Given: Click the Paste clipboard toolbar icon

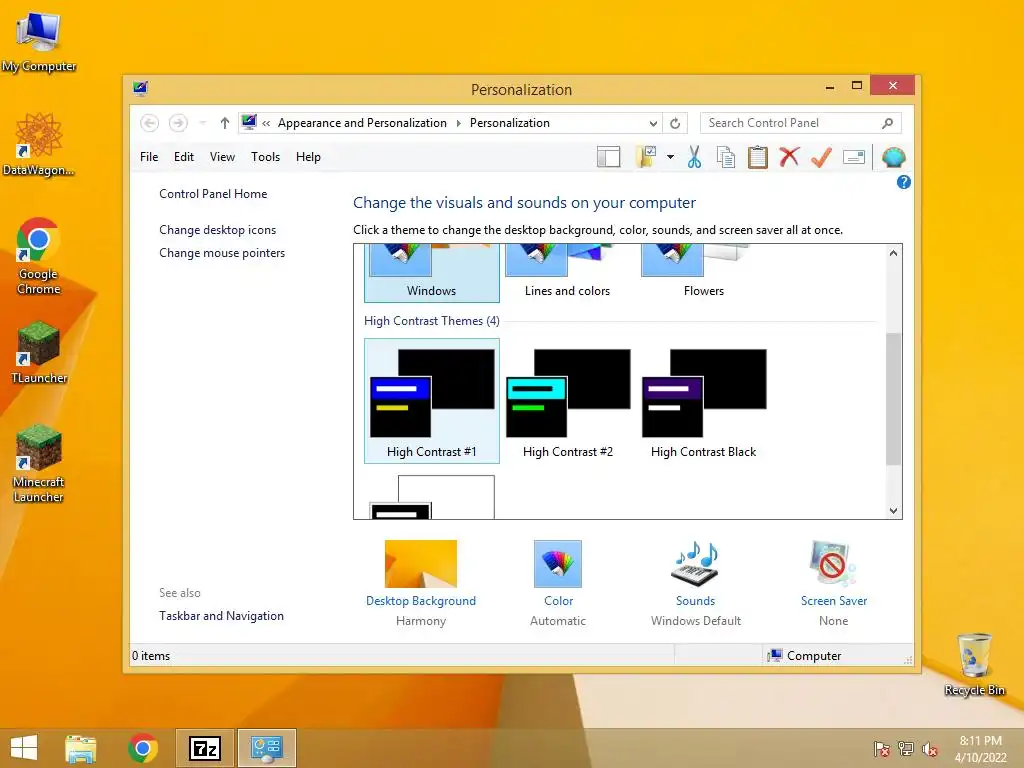Looking at the screenshot, I should click(x=758, y=157).
